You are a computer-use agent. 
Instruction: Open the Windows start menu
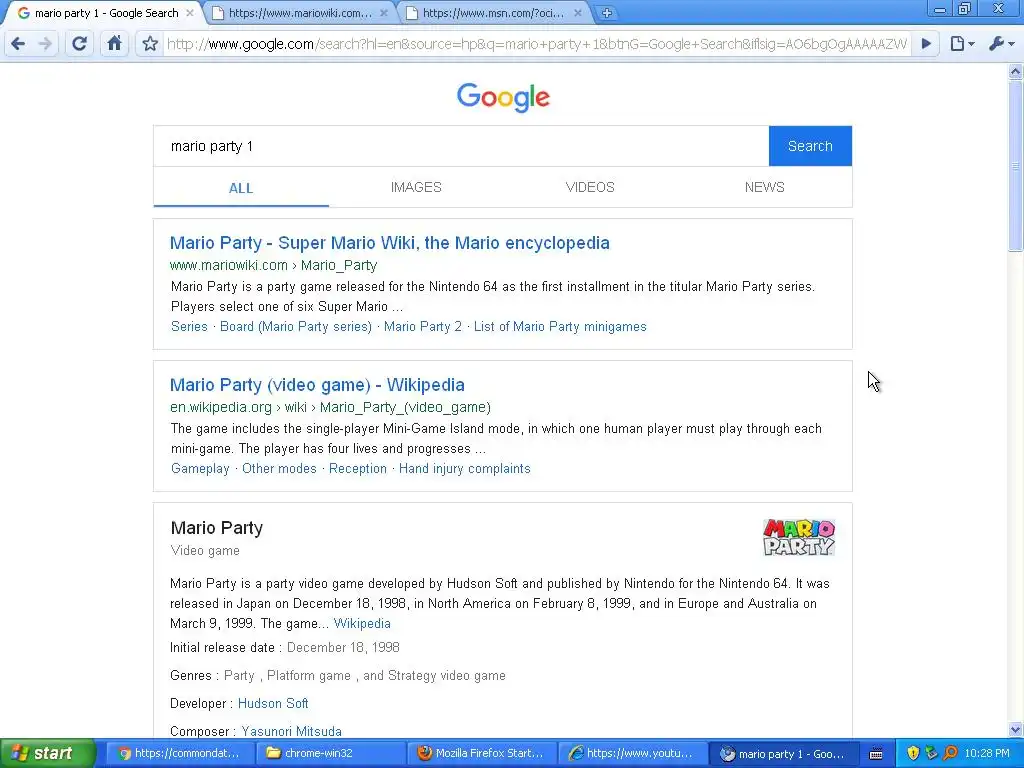(47, 753)
